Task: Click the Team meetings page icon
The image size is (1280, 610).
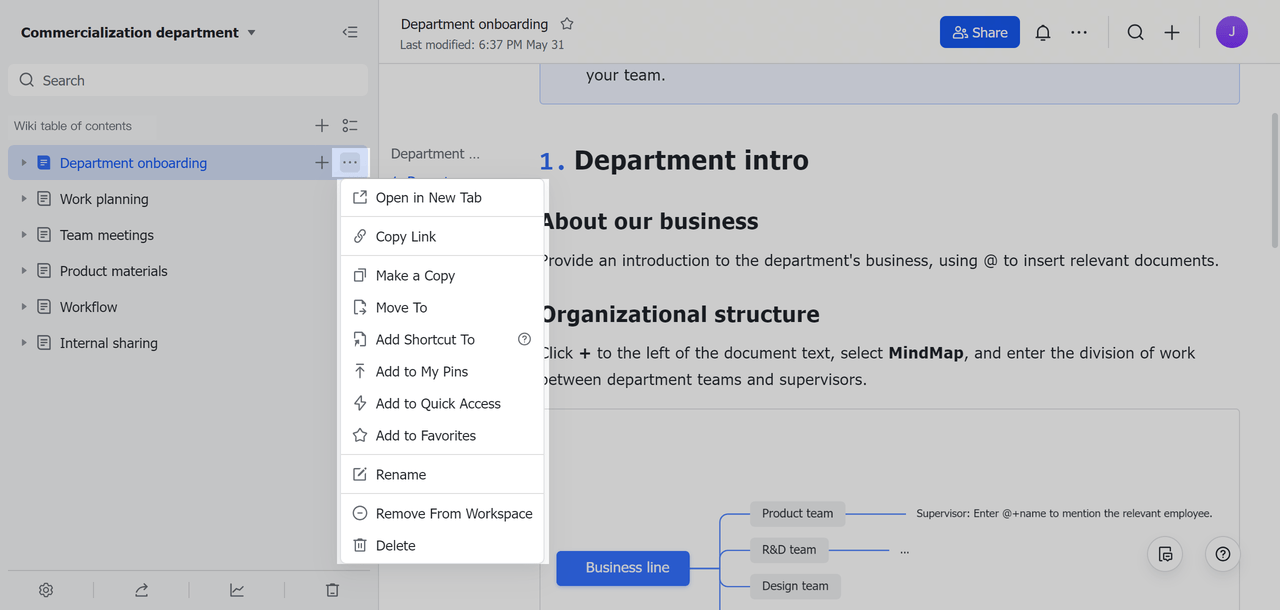Action: pyautogui.click(x=44, y=235)
